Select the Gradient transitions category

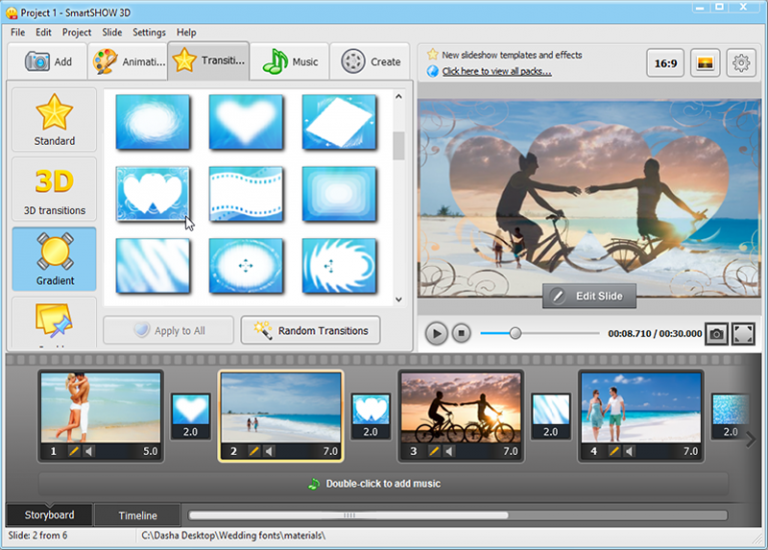click(54, 259)
